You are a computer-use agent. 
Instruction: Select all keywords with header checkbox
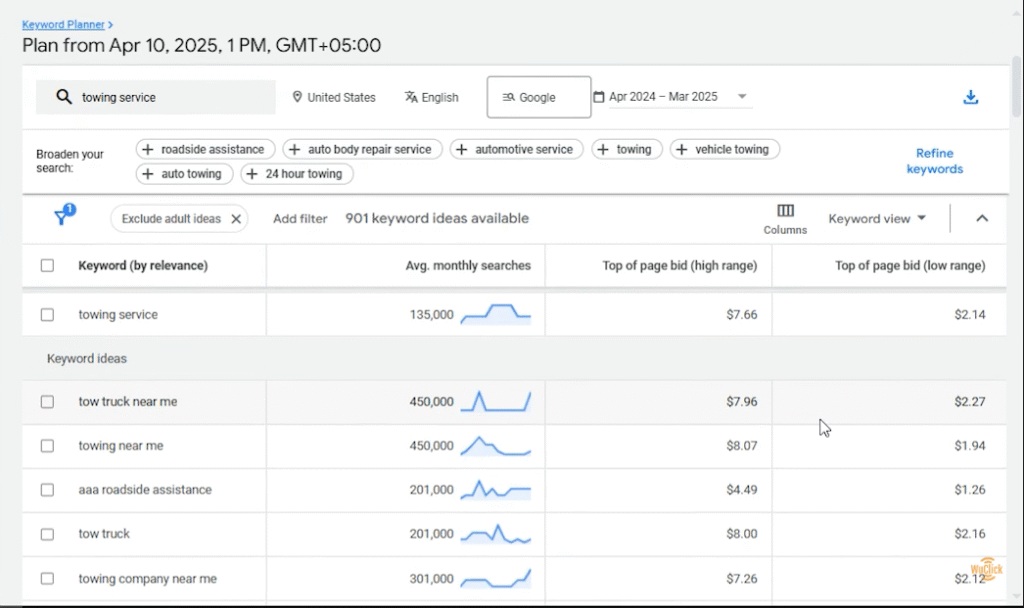[47, 265]
